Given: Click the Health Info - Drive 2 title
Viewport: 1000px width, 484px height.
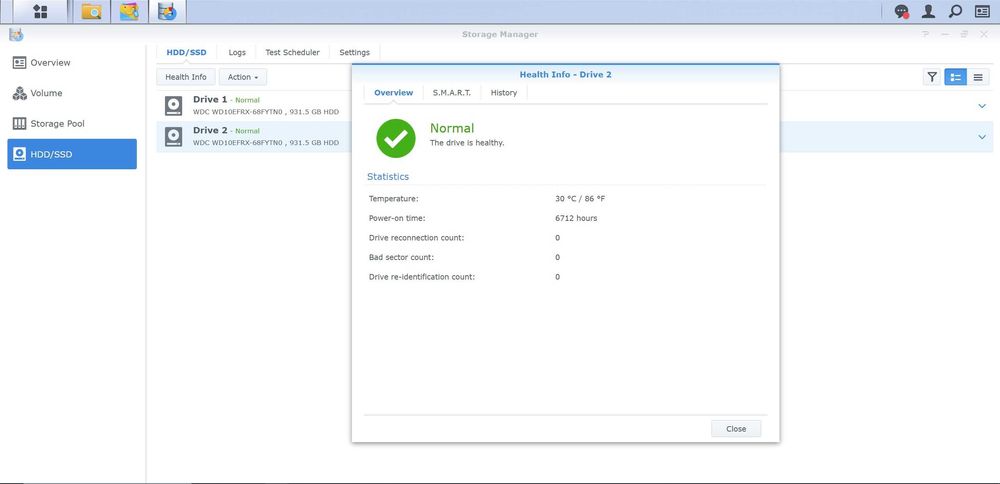Looking at the screenshot, I should tap(566, 75).
